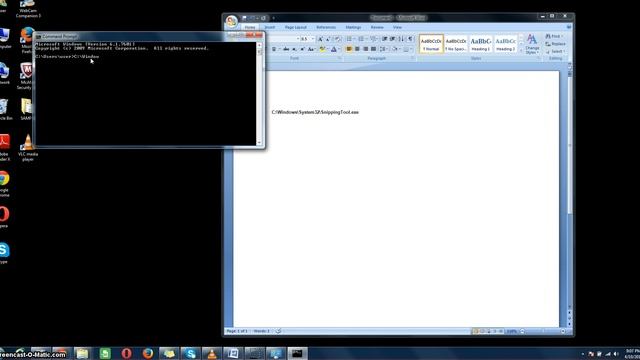Screen dimensions: 640x360
Task: Click inside the Command Prompt window
Action: (x=146, y=94)
